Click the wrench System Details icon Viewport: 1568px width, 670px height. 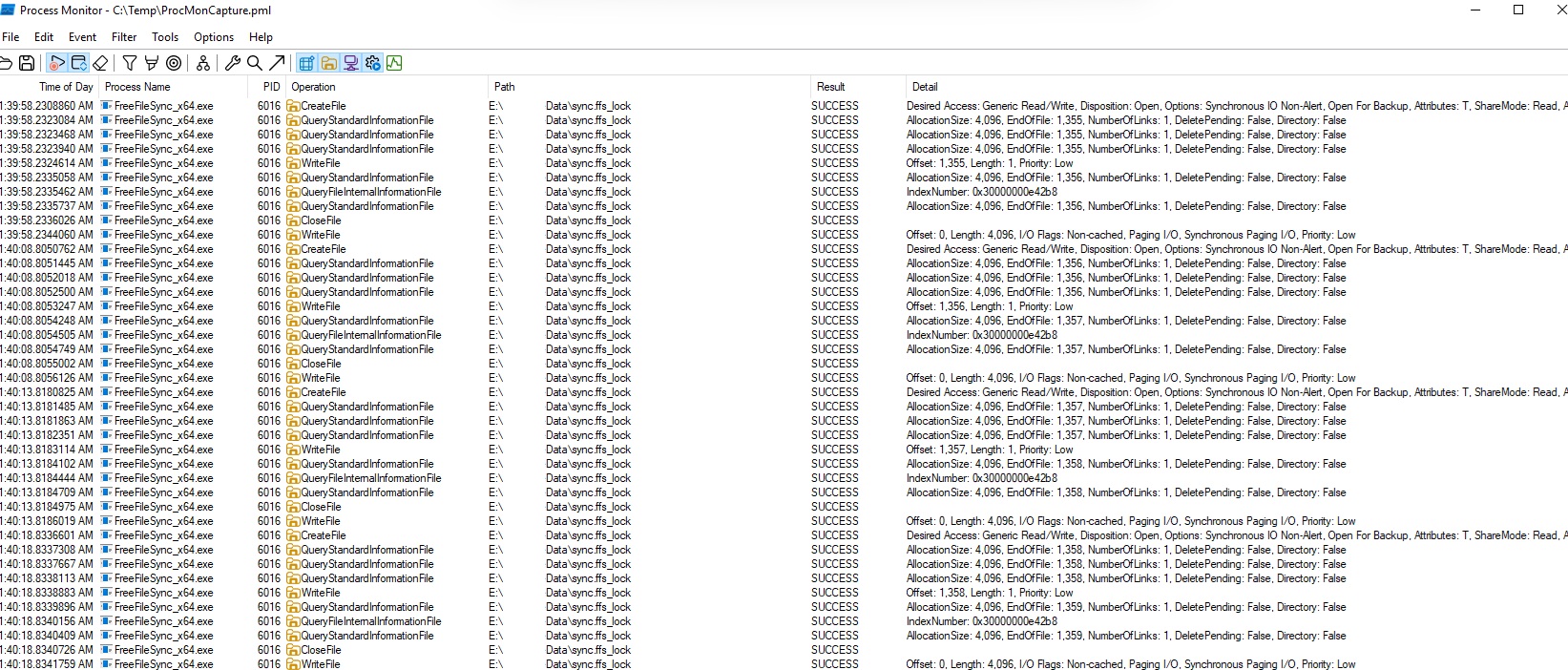click(x=233, y=63)
